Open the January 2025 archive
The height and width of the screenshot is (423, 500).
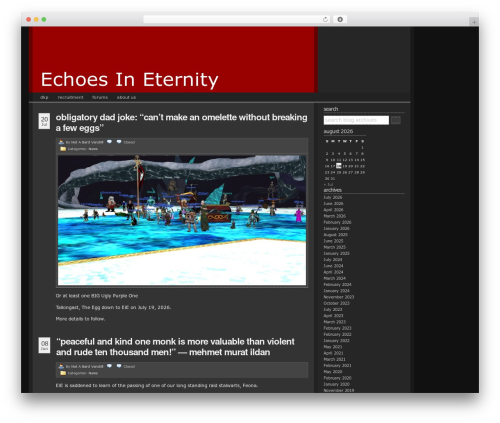(x=336, y=254)
